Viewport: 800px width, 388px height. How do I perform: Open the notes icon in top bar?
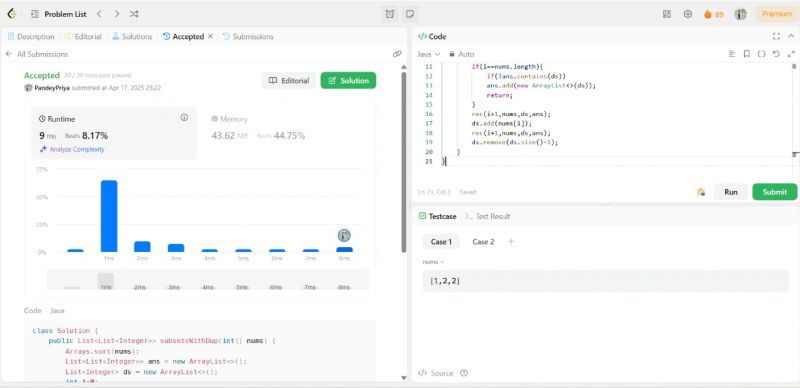pyautogui.click(x=409, y=14)
